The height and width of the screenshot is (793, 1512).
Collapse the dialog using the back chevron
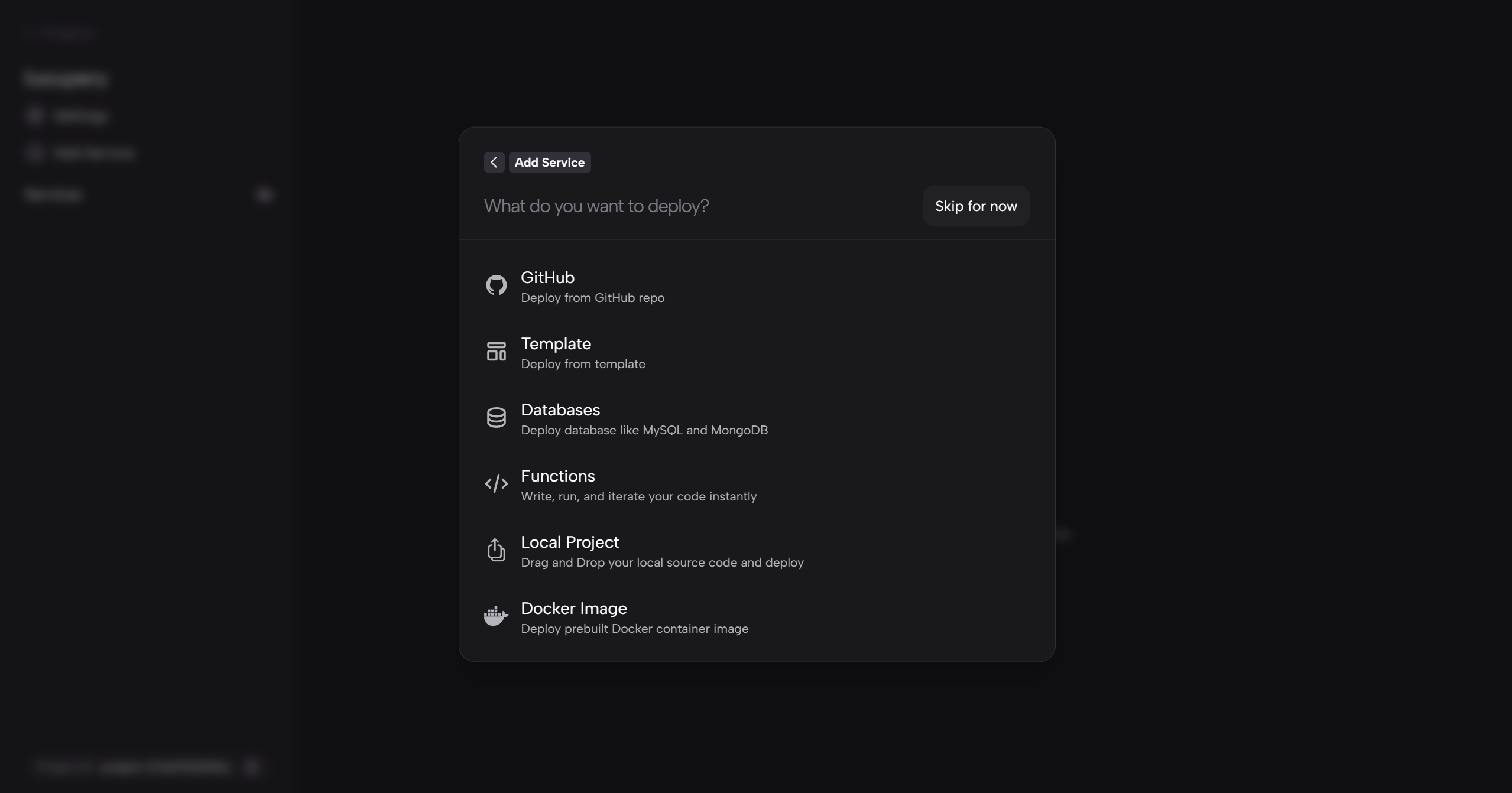coord(494,162)
